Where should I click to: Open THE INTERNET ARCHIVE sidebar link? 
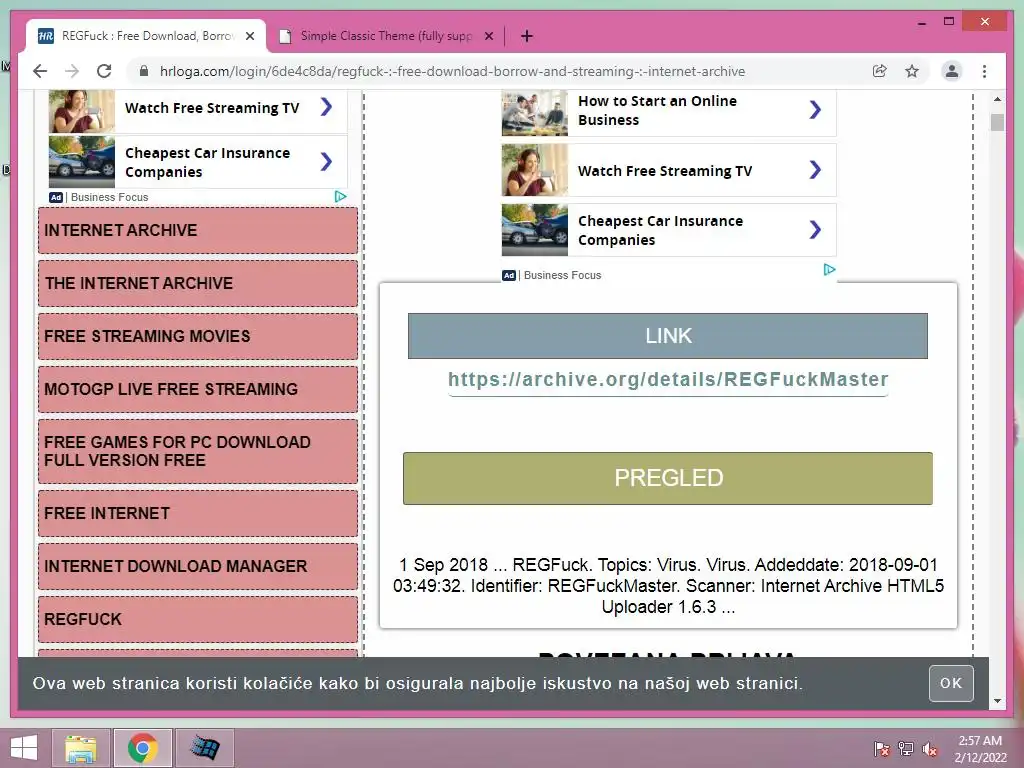[x=198, y=283]
